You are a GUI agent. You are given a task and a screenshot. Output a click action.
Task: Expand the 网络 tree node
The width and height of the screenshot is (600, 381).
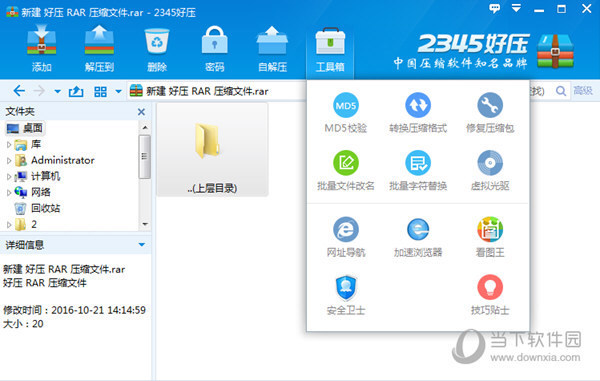point(9,192)
